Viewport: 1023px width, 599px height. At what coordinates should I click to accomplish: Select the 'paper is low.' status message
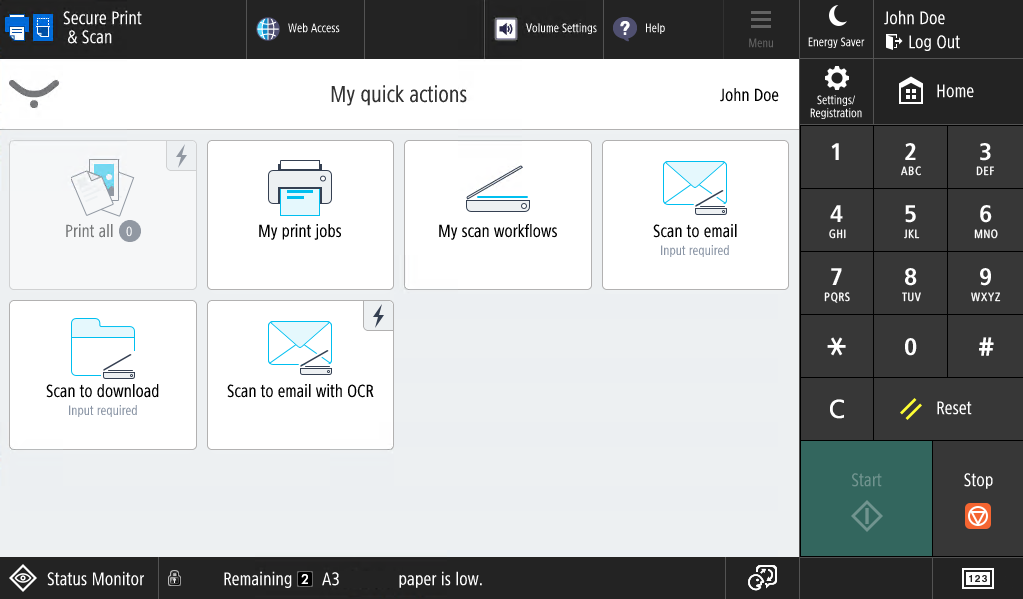click(440, 579)
